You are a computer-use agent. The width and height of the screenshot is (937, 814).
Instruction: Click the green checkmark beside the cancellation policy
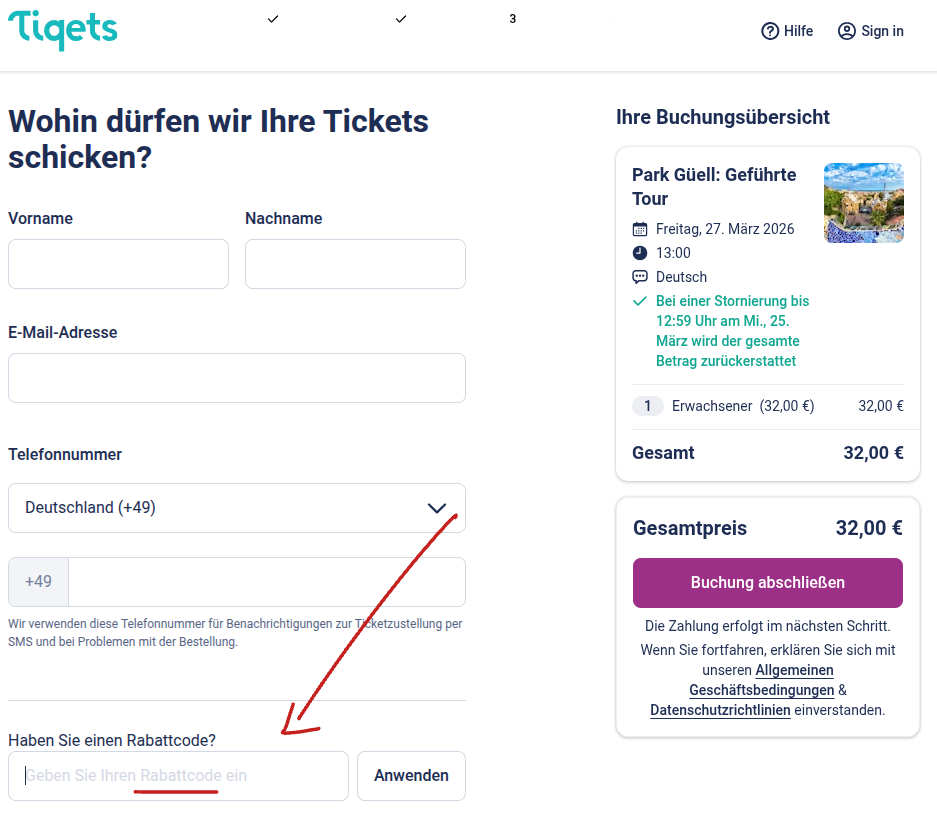tap(639, 300)
